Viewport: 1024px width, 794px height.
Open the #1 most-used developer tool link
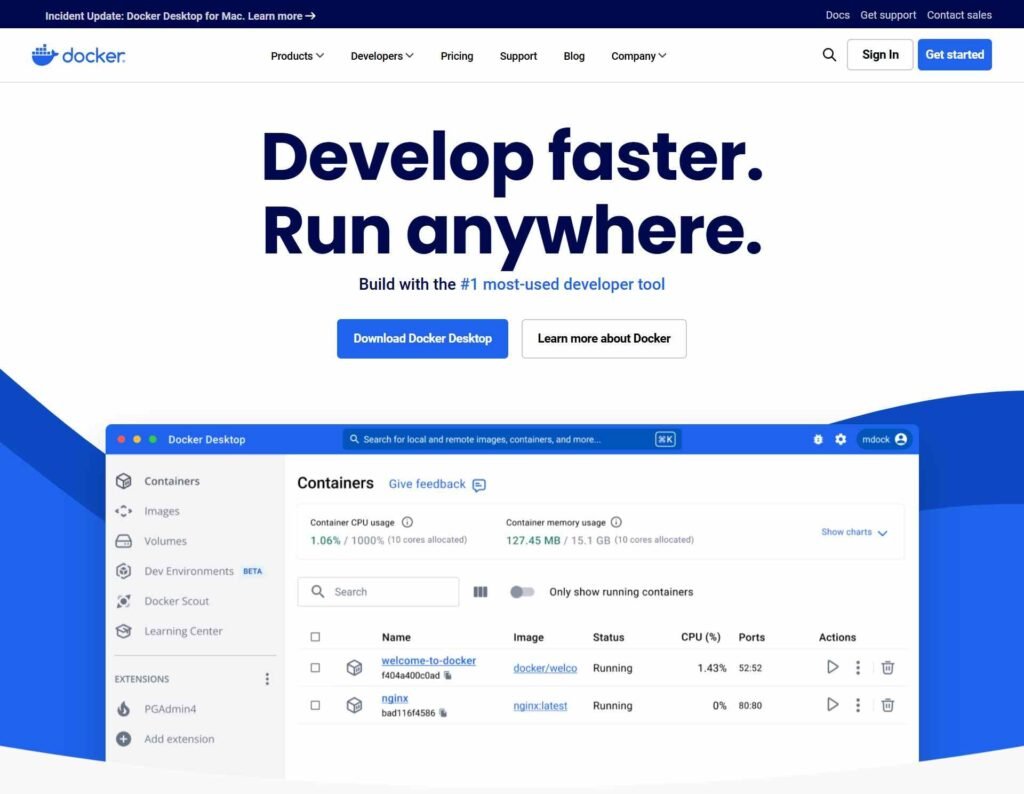[563, 284]
